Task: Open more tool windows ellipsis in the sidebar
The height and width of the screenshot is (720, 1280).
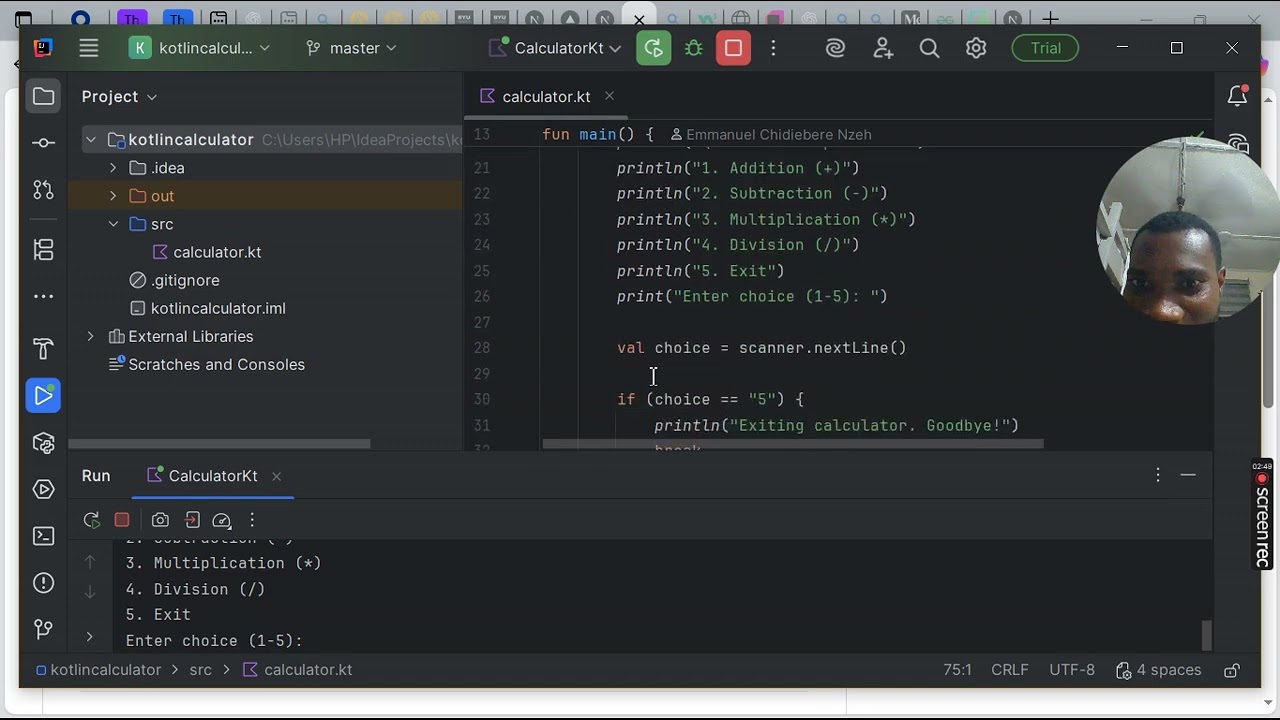Action: (43, 296)
